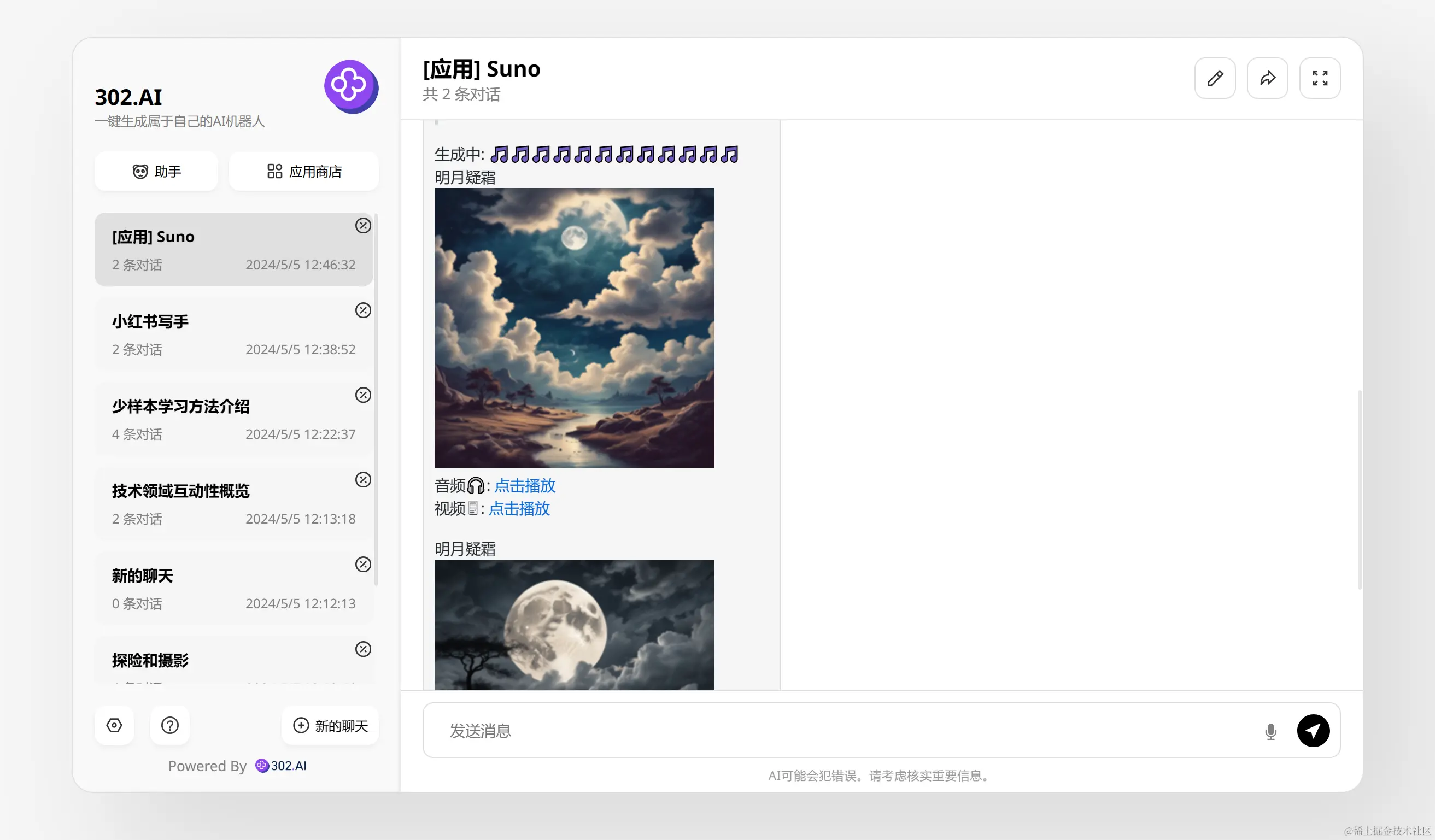Open settings hexagon icon at sidebar bottom
The image size is (1435, 840).
point(114,725)
